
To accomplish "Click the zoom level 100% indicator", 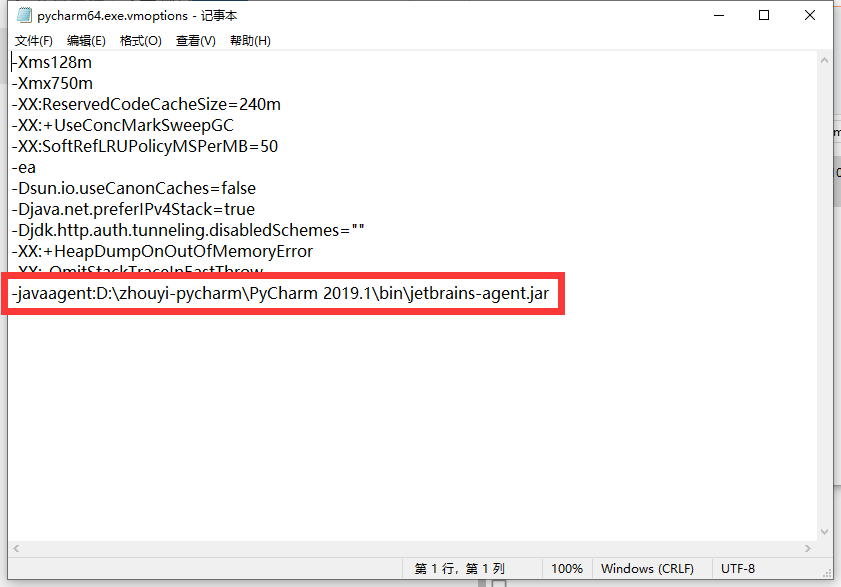I will pos(566,568).
